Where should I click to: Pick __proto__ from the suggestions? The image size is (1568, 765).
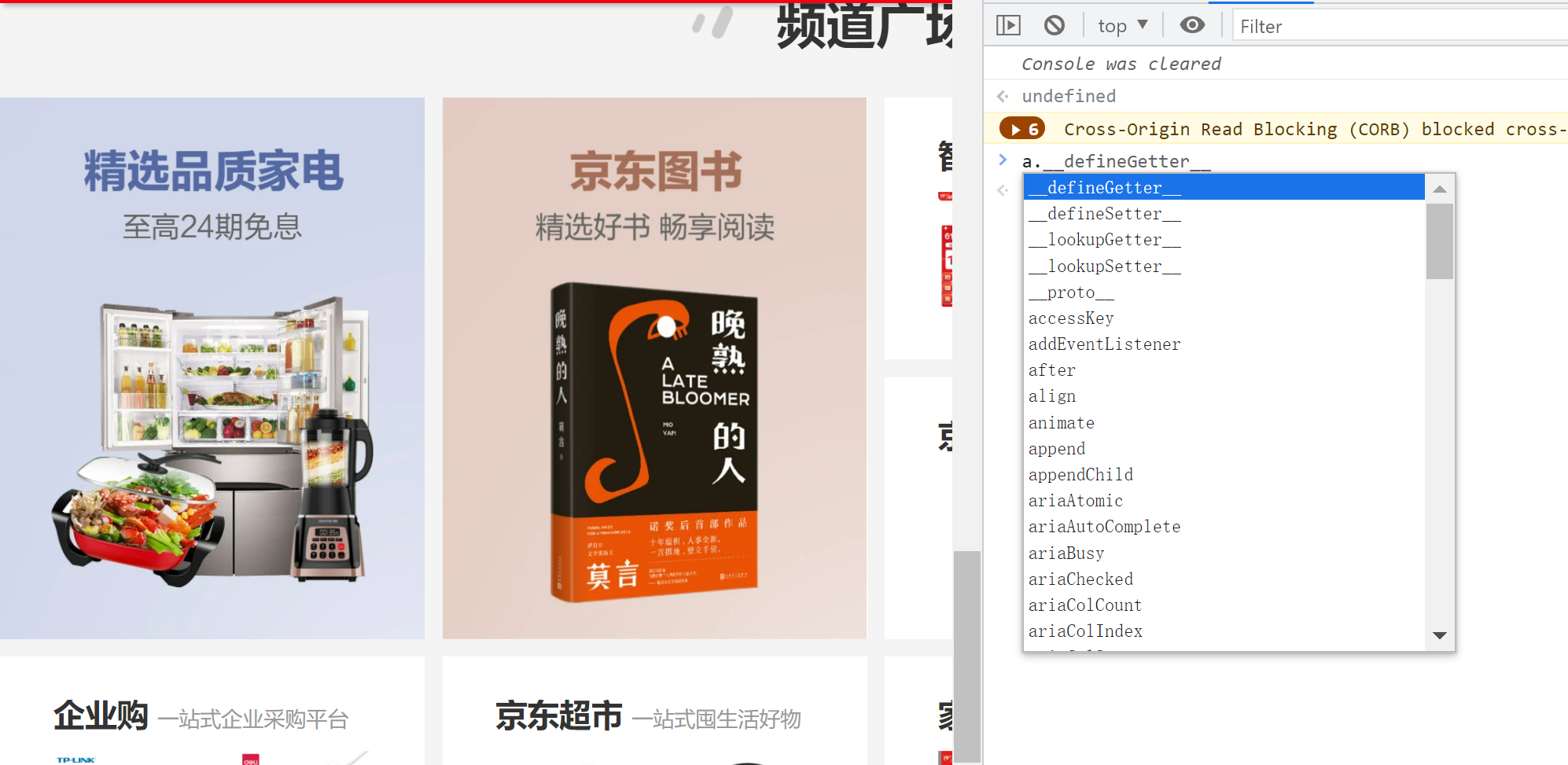tap(1224, 292)
